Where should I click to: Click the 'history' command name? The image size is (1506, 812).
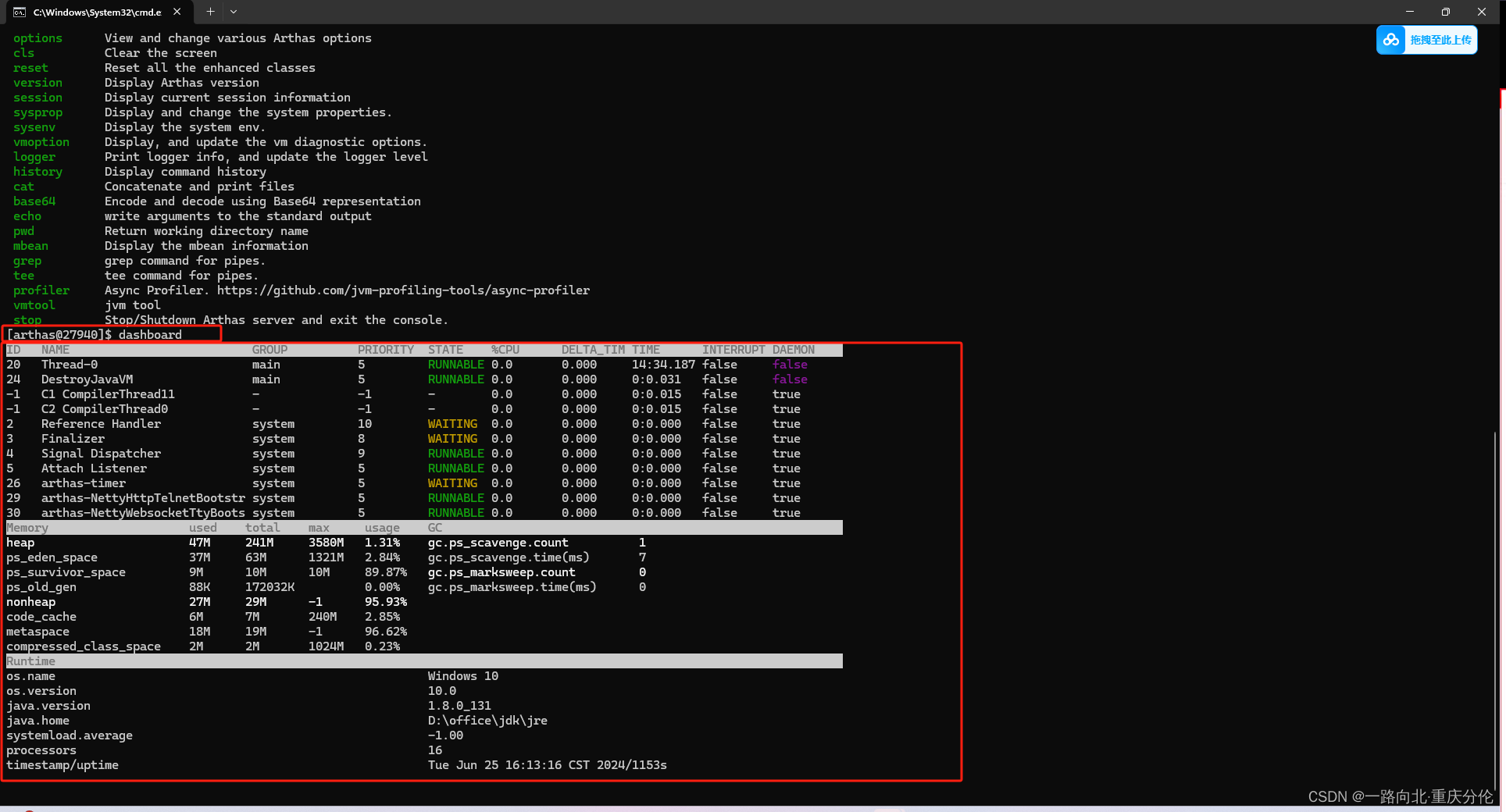click(37, 172)
